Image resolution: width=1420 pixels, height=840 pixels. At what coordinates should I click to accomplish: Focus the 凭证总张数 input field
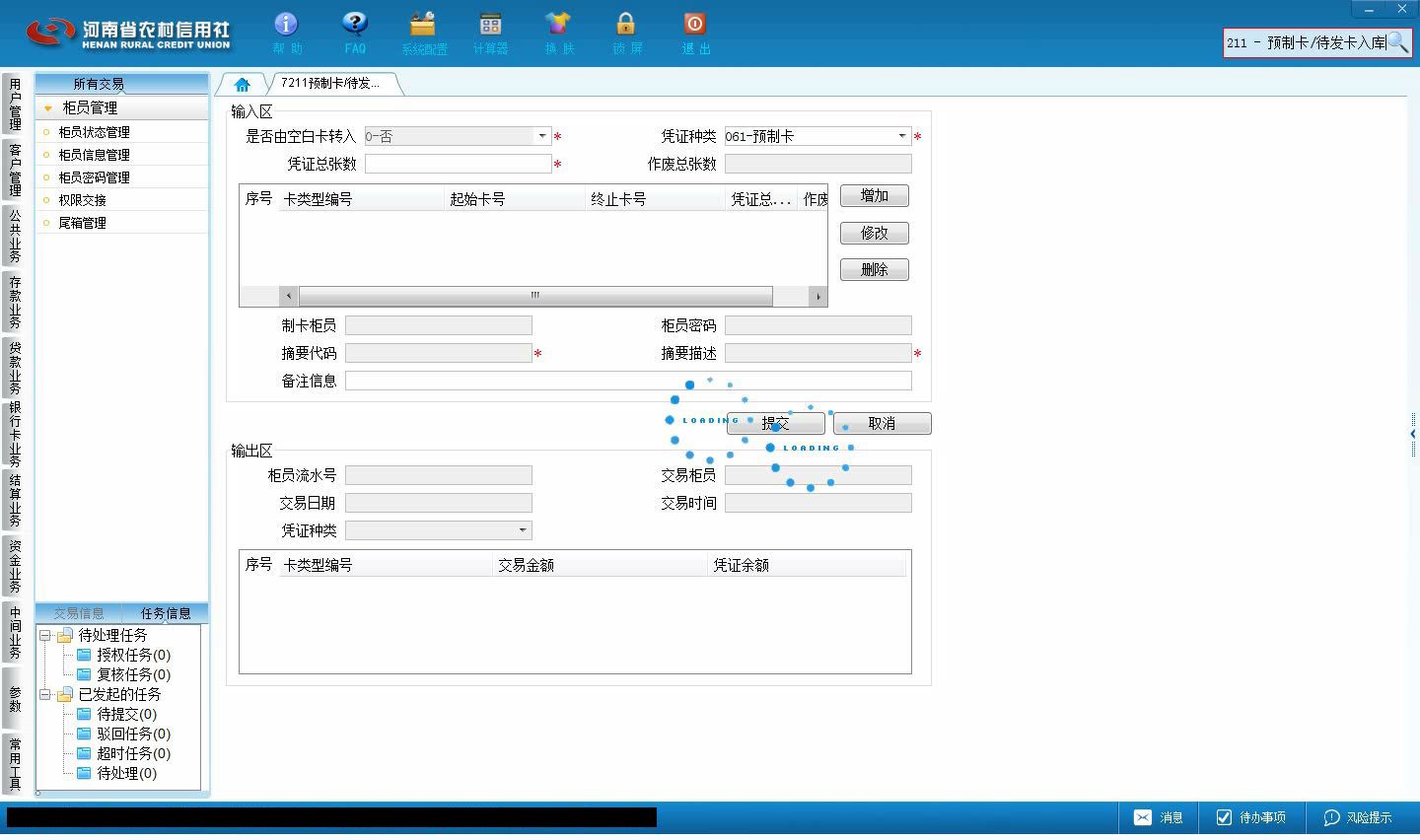click(459, 164)
